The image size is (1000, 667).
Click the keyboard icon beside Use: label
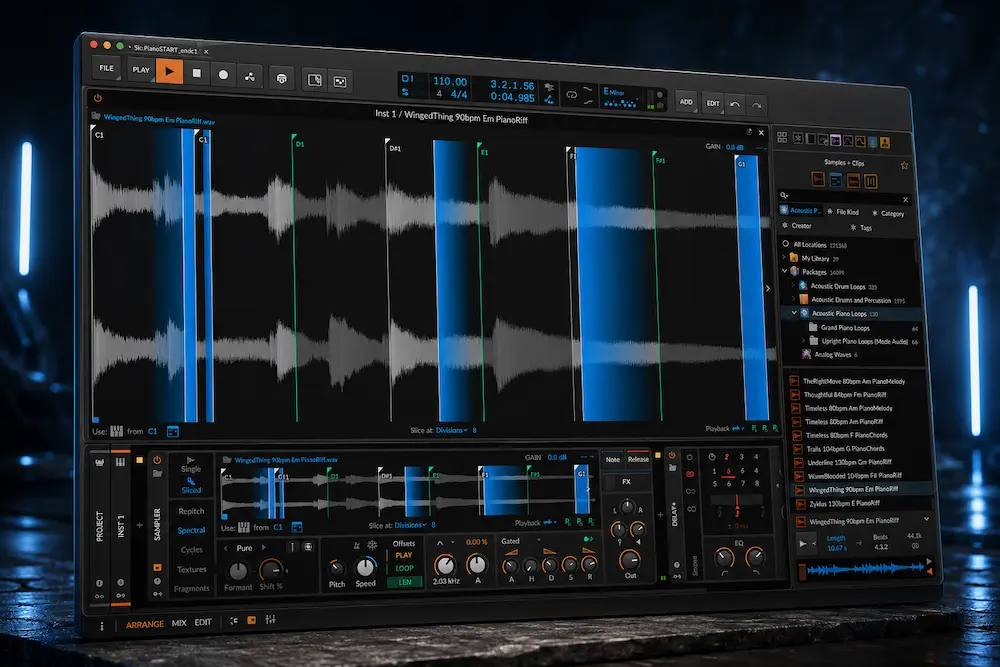tap(117, 432)
